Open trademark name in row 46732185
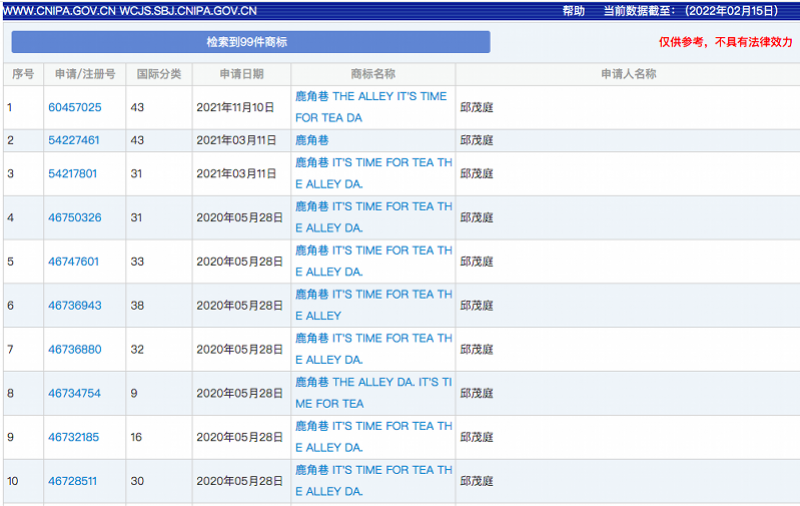The width and height of the screenshot is (800, 506). tap(373, 436)
